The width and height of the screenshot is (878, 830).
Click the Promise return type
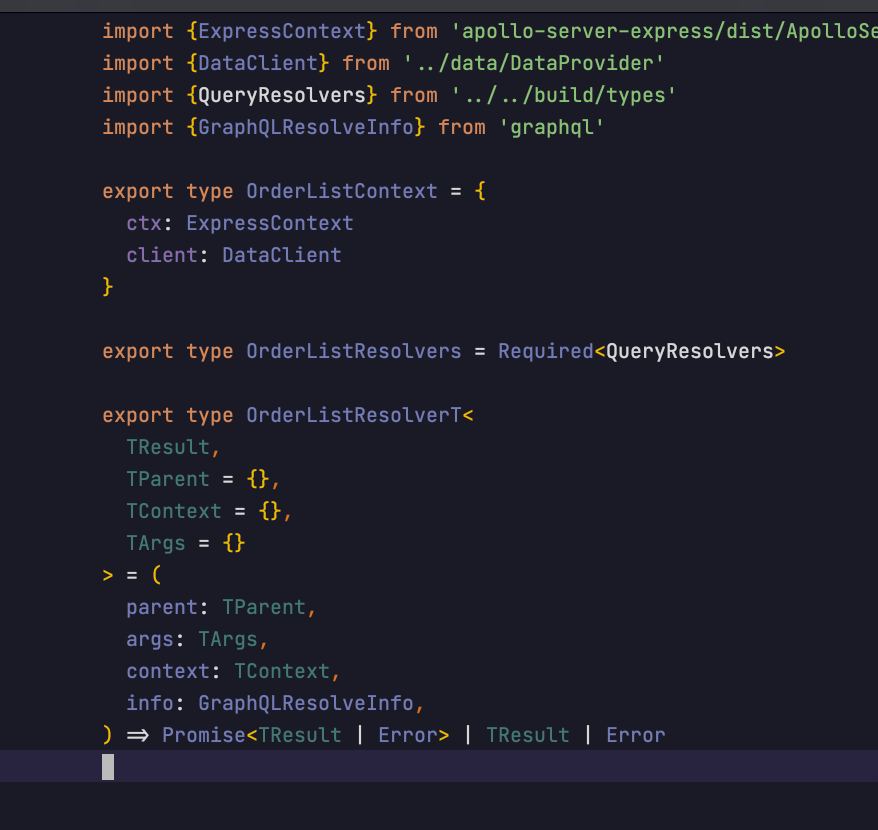[x=204, y=735]
